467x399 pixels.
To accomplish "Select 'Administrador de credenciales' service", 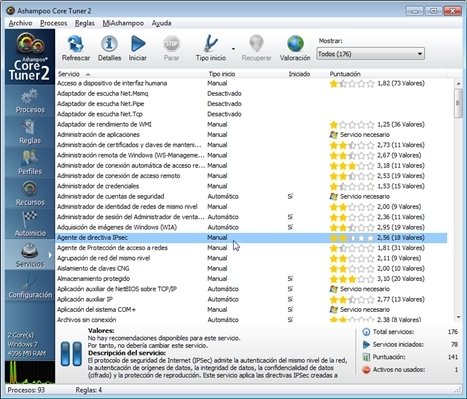I will pyautogui.click(x=98, y=186).
